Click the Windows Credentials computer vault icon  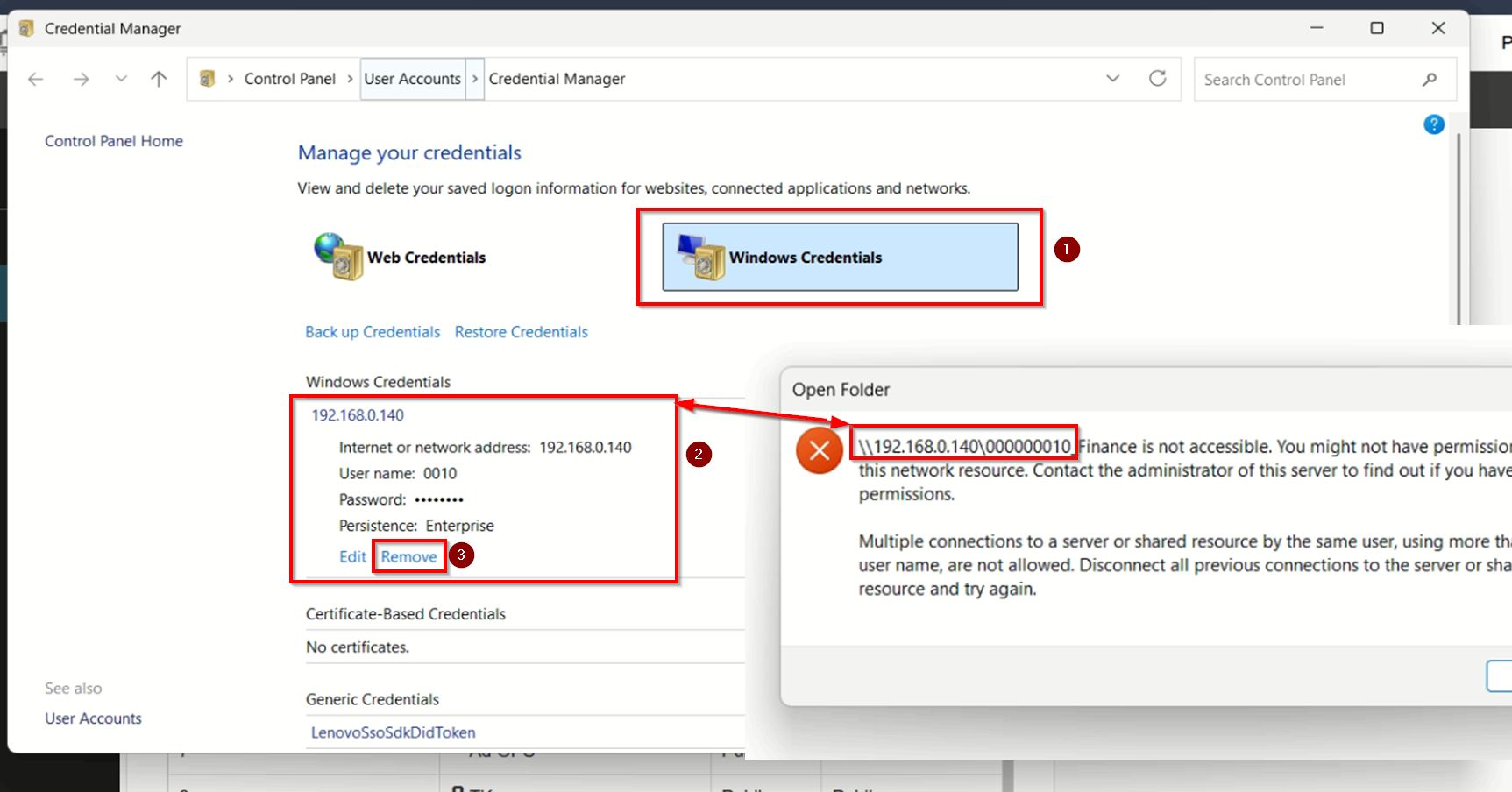coord(701,258)
